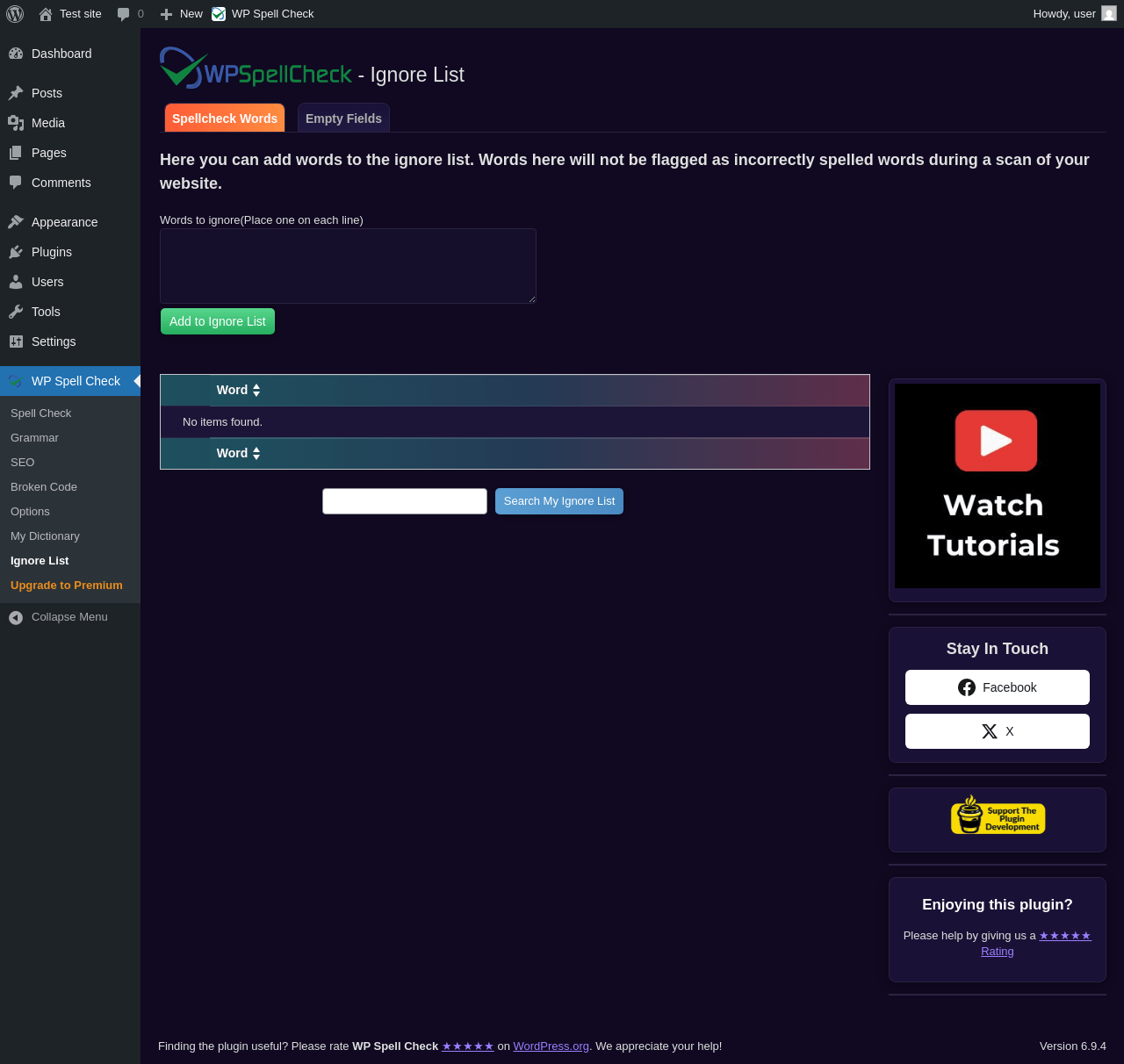1124x1064 pixels.
Task: Sort by Word in table footer
Action: coord(238,454)
